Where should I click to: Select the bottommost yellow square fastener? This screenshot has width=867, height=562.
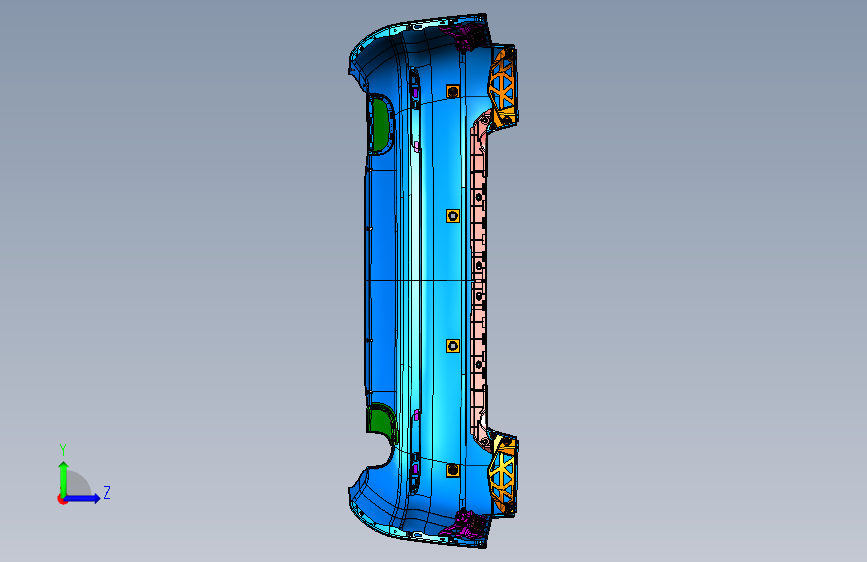(453, 471)
